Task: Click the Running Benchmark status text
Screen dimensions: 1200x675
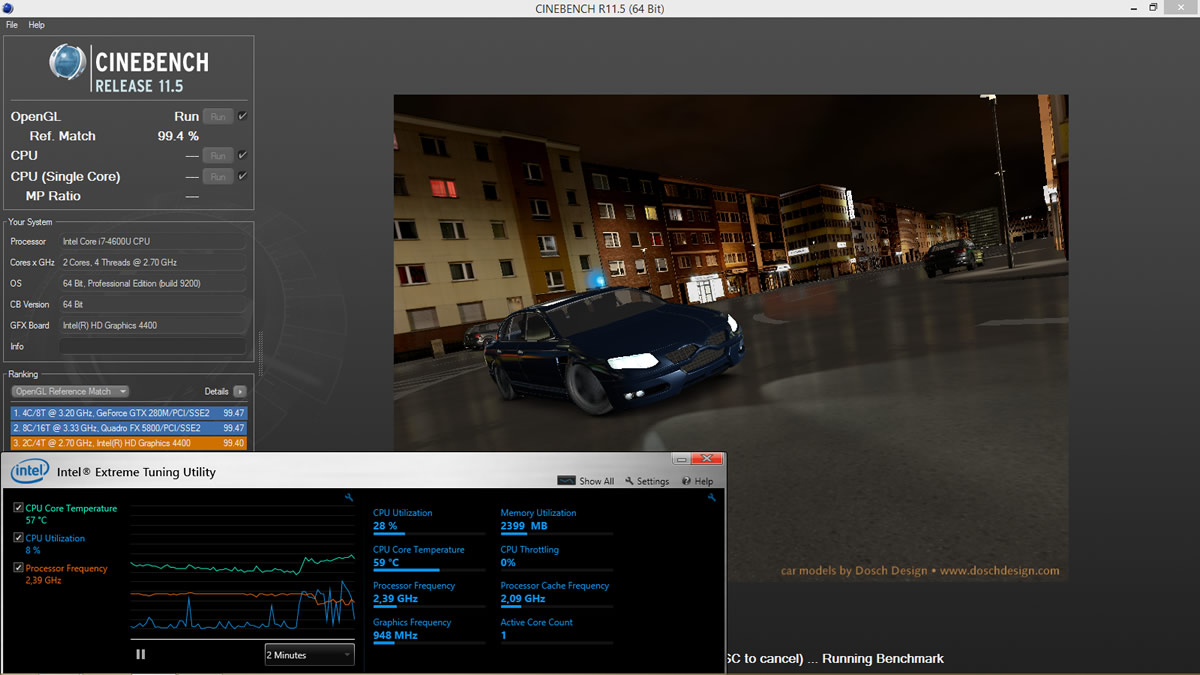Action: click(x=882, y=659)
